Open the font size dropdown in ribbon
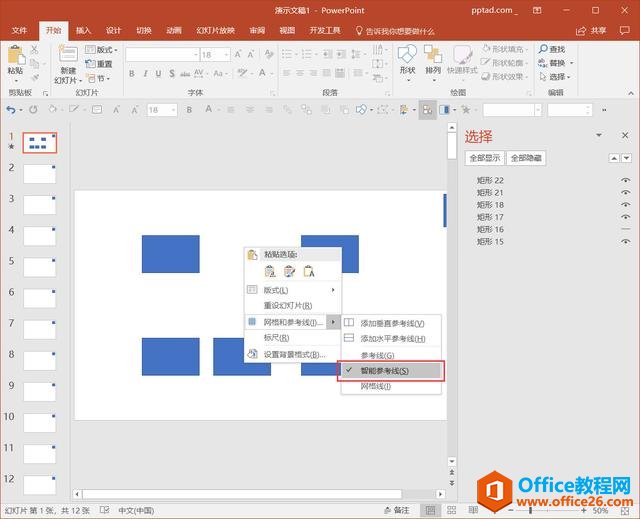This screenshot has height=519, width=640. click(x=225, y=55)
